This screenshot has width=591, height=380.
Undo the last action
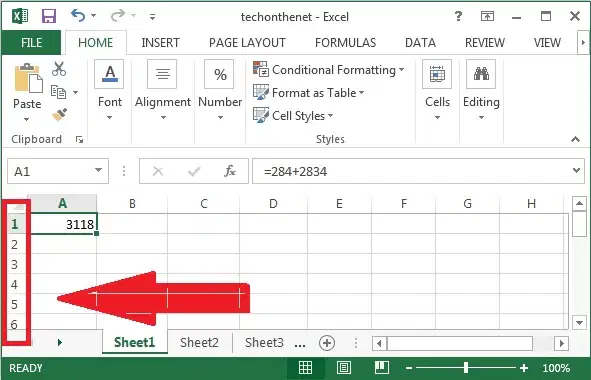pos(78,15)
